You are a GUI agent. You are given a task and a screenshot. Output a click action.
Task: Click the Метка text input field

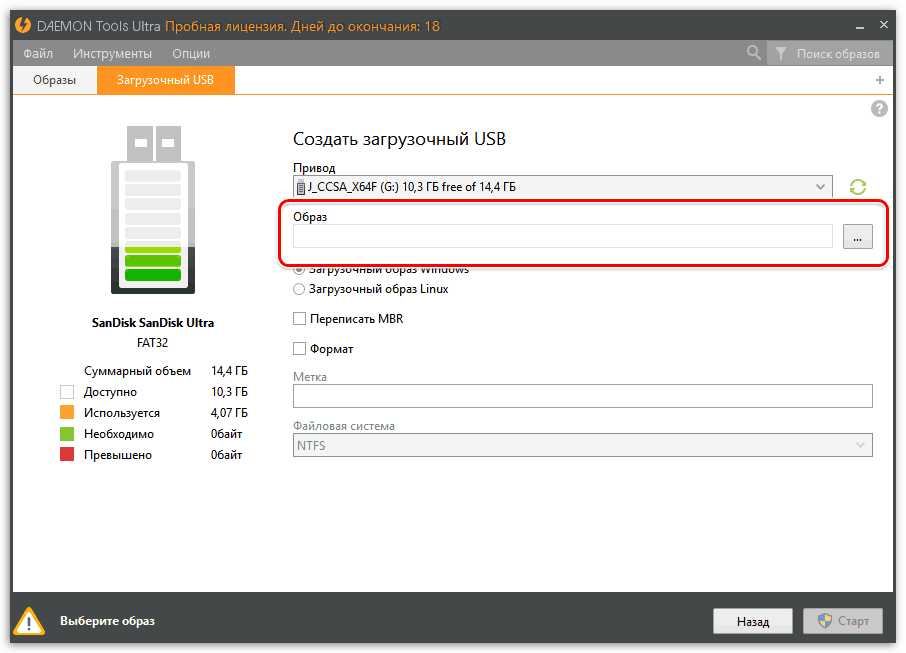[x=582, y=396]
